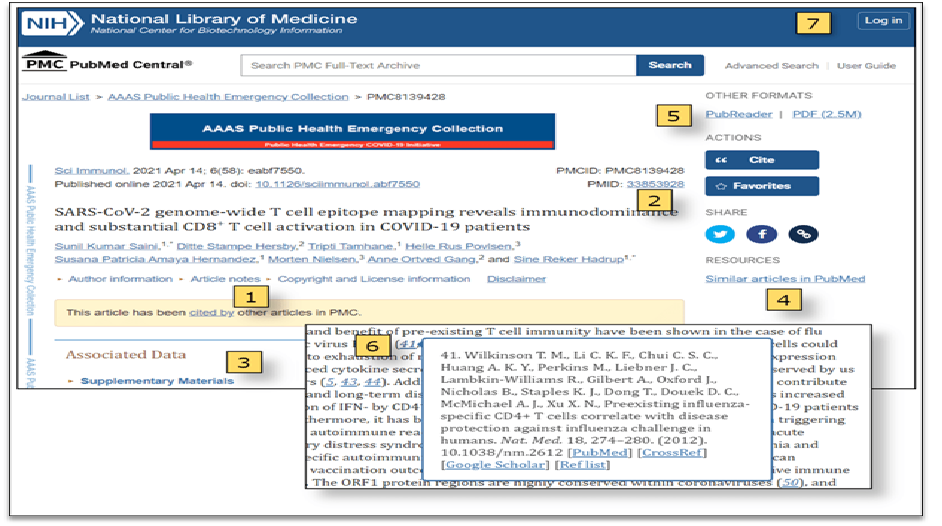Viewport: 942px width, 526px height.
Task: Copy the permalink via the link icon
Action: click(x=803, y=234)
